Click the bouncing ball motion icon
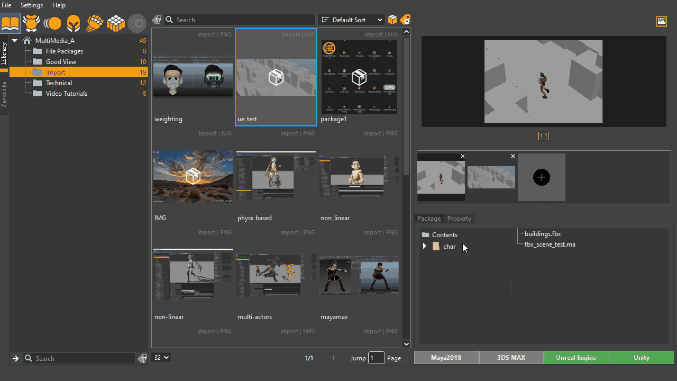Viewport: 677px width, 381px height. point(52,23)
